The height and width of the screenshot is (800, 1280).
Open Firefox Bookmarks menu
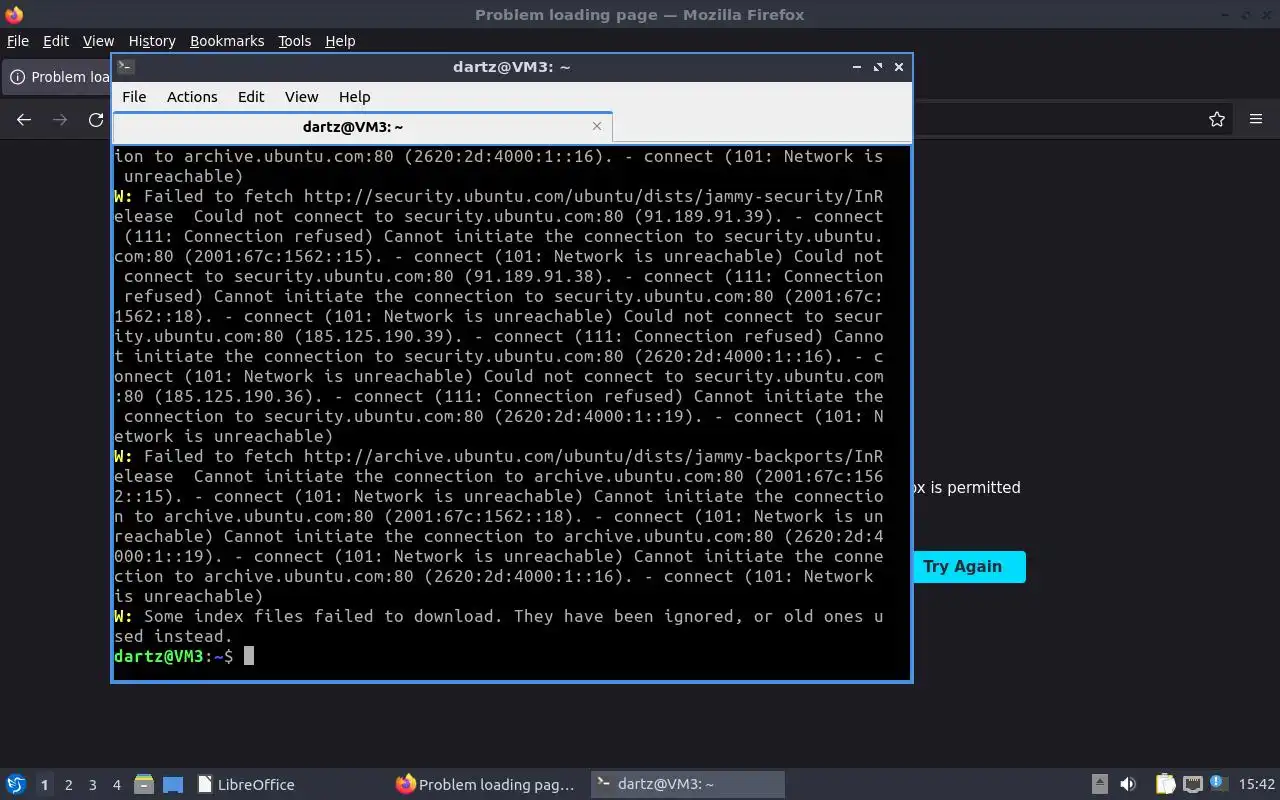click(x=227, y=41)
